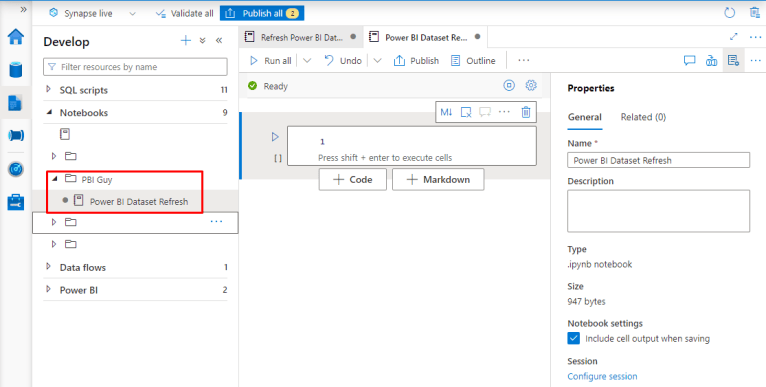The image size is (766, 387).
Task: Open more toolbar options ellipsis
Action: 524,61
